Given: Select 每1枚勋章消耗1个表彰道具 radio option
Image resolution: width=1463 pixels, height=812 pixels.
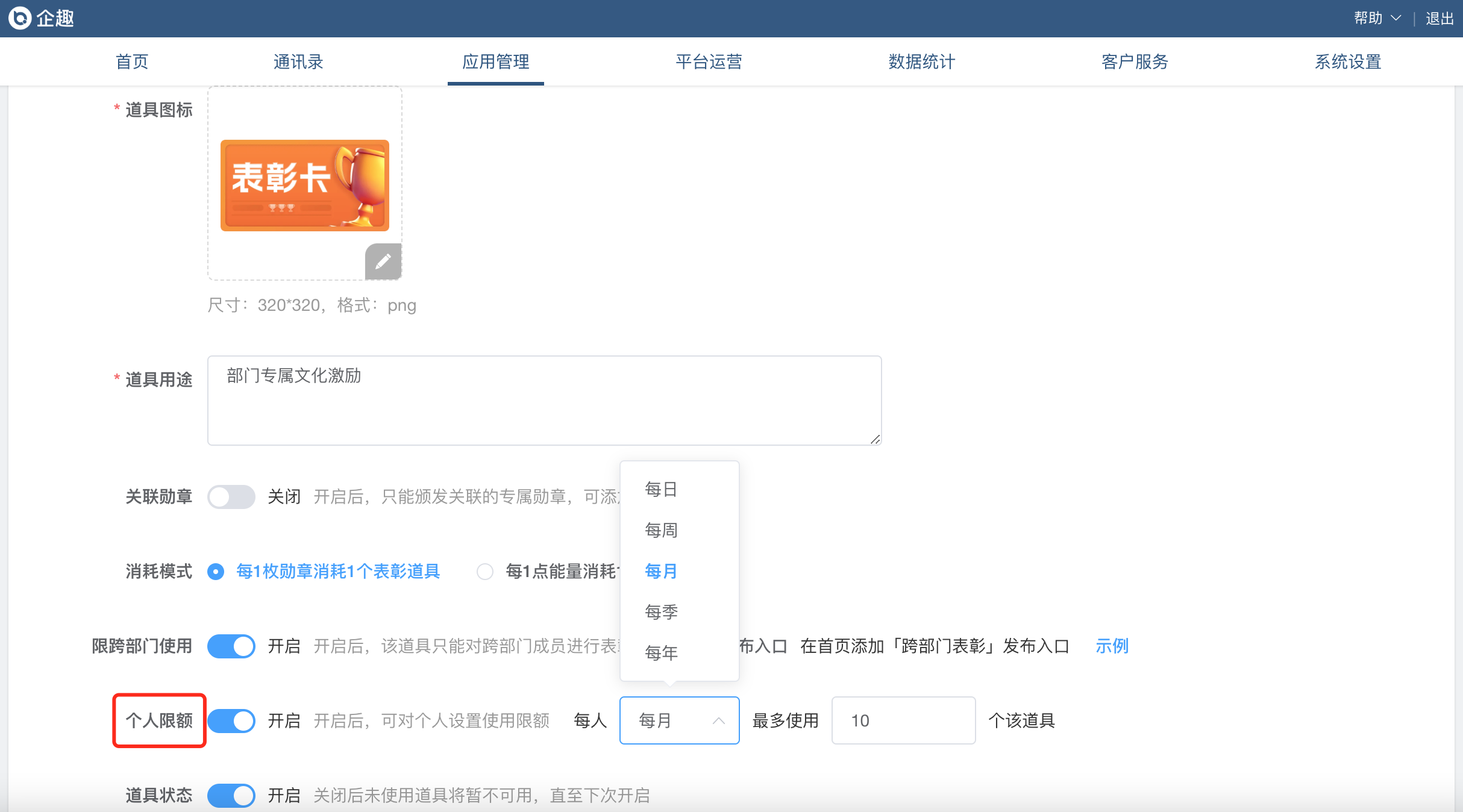Looking at the screenshot, I should point(216,572).
